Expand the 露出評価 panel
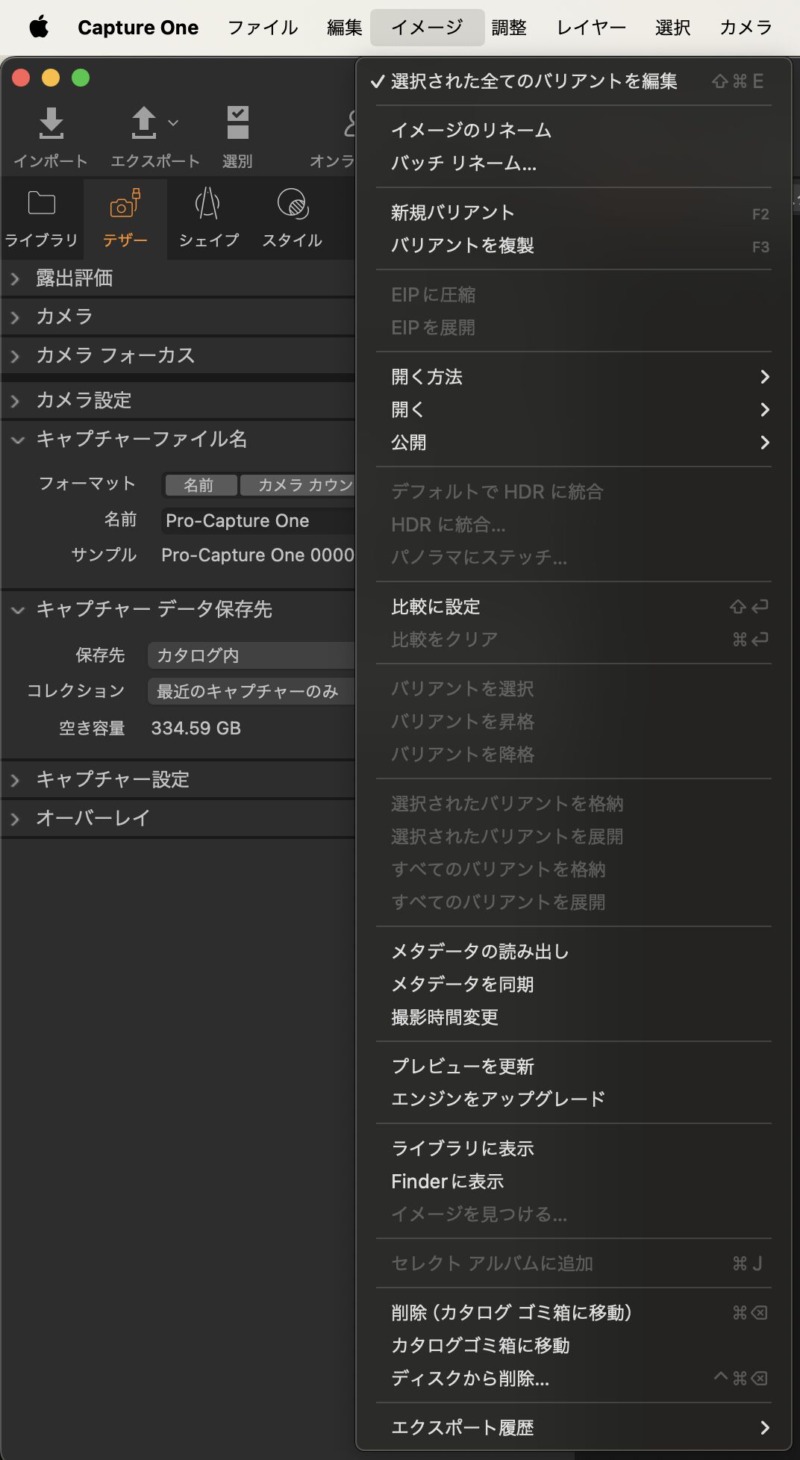Image resolution: width=800 pixels, height=1460 pixels. (x=74, y=278)
